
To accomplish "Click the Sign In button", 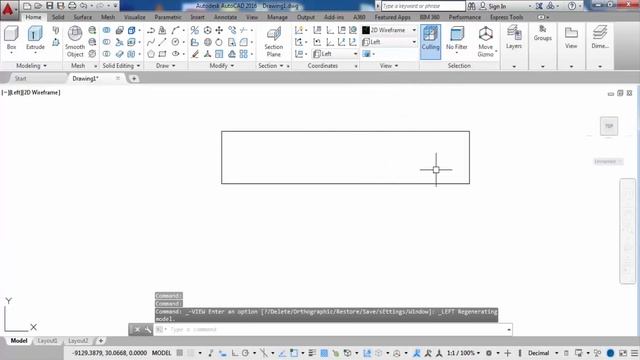I will pyautogui.click(x=493, y=6).
